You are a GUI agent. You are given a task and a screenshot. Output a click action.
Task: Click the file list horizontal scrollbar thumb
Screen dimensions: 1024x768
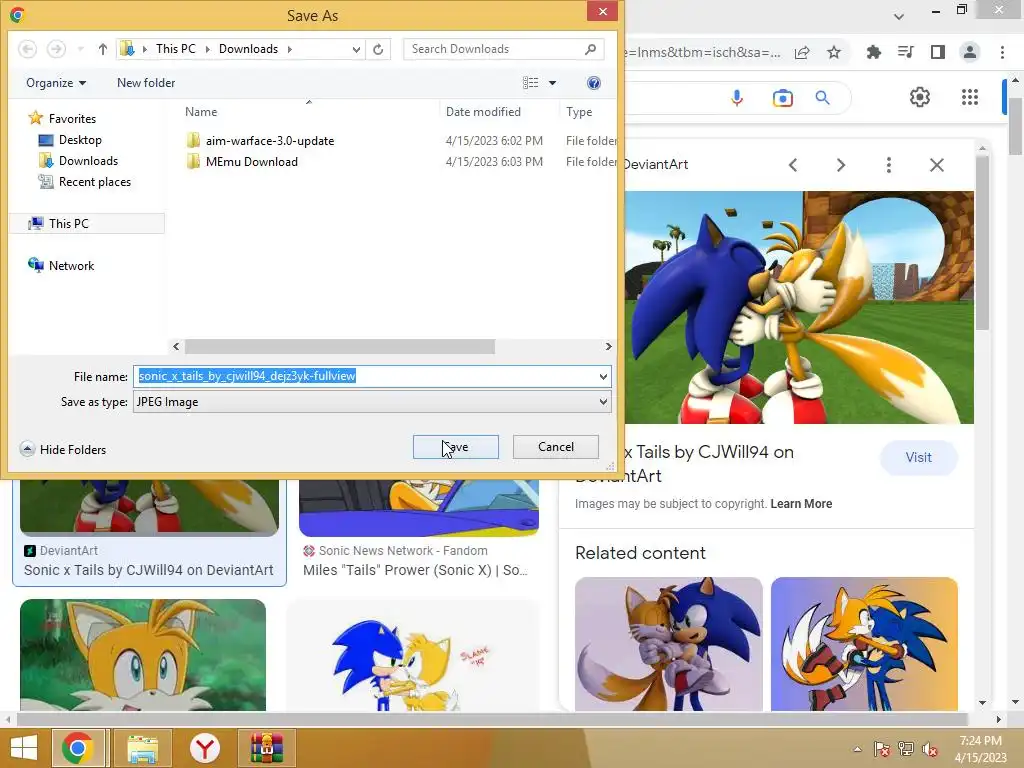coord(340,346)
